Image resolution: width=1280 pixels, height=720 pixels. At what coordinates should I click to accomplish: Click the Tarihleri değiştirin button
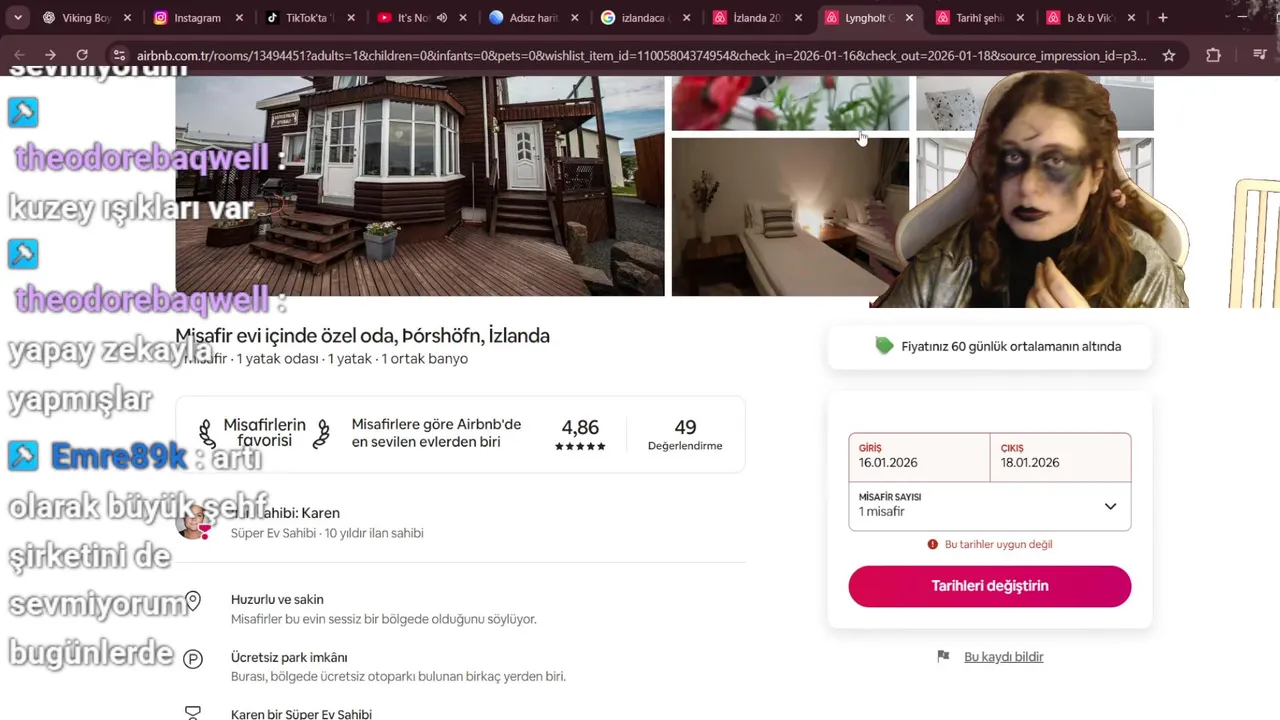(x=990, y=586)
